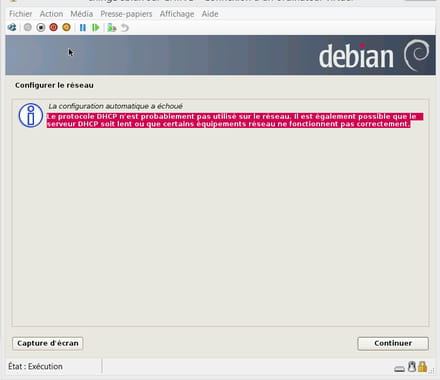Image resolution: width=440 pixels, height=380 pixels.
Task: Click the Debian swirl logo
Action: (x=416, y=55)
